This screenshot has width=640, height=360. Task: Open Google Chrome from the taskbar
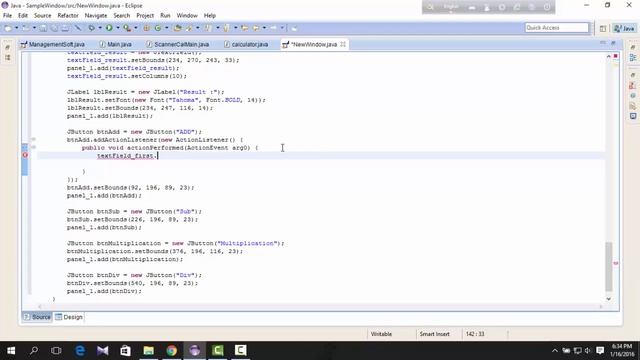[x=172, y=351]
